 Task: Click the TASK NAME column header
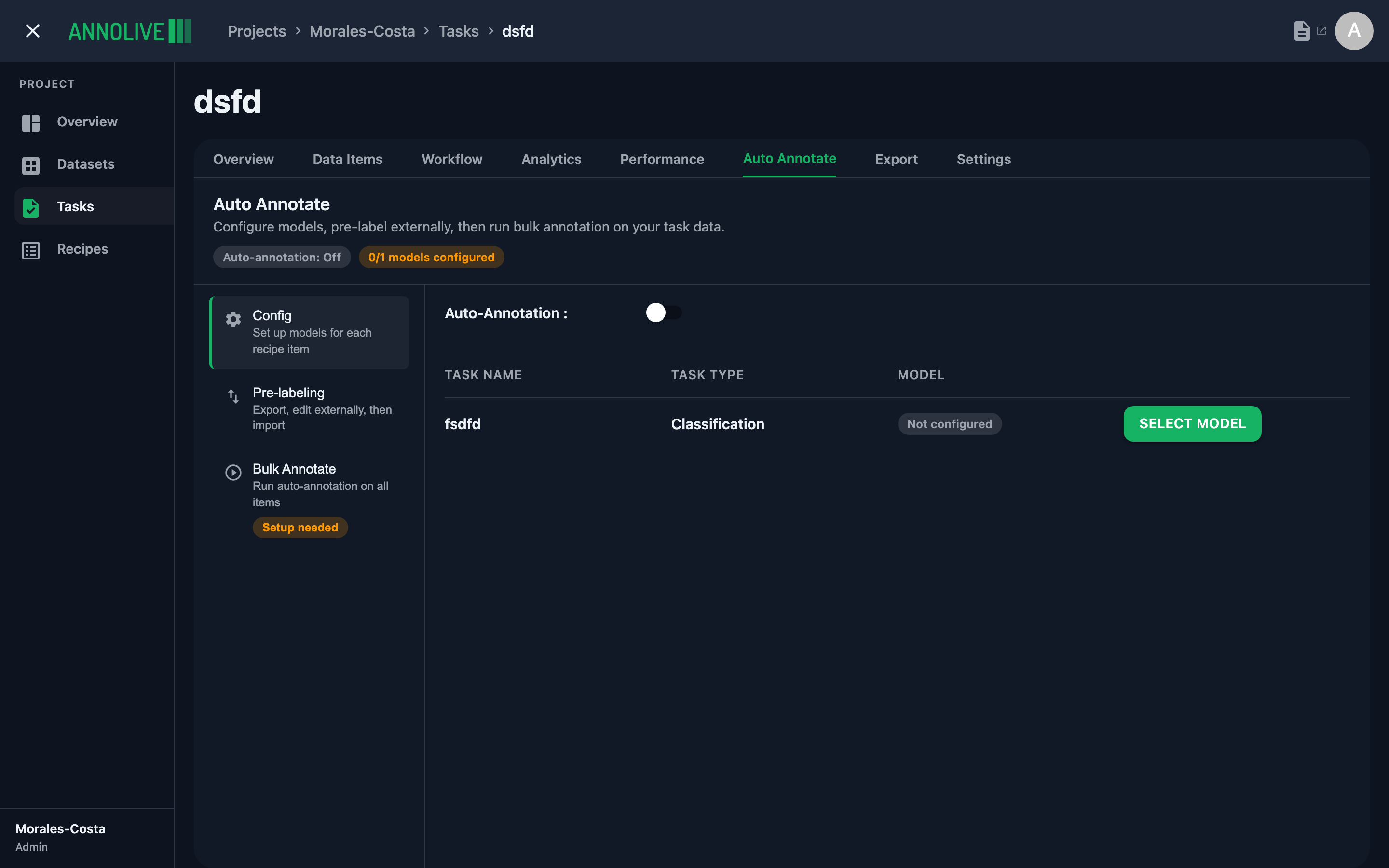(483, 375)
